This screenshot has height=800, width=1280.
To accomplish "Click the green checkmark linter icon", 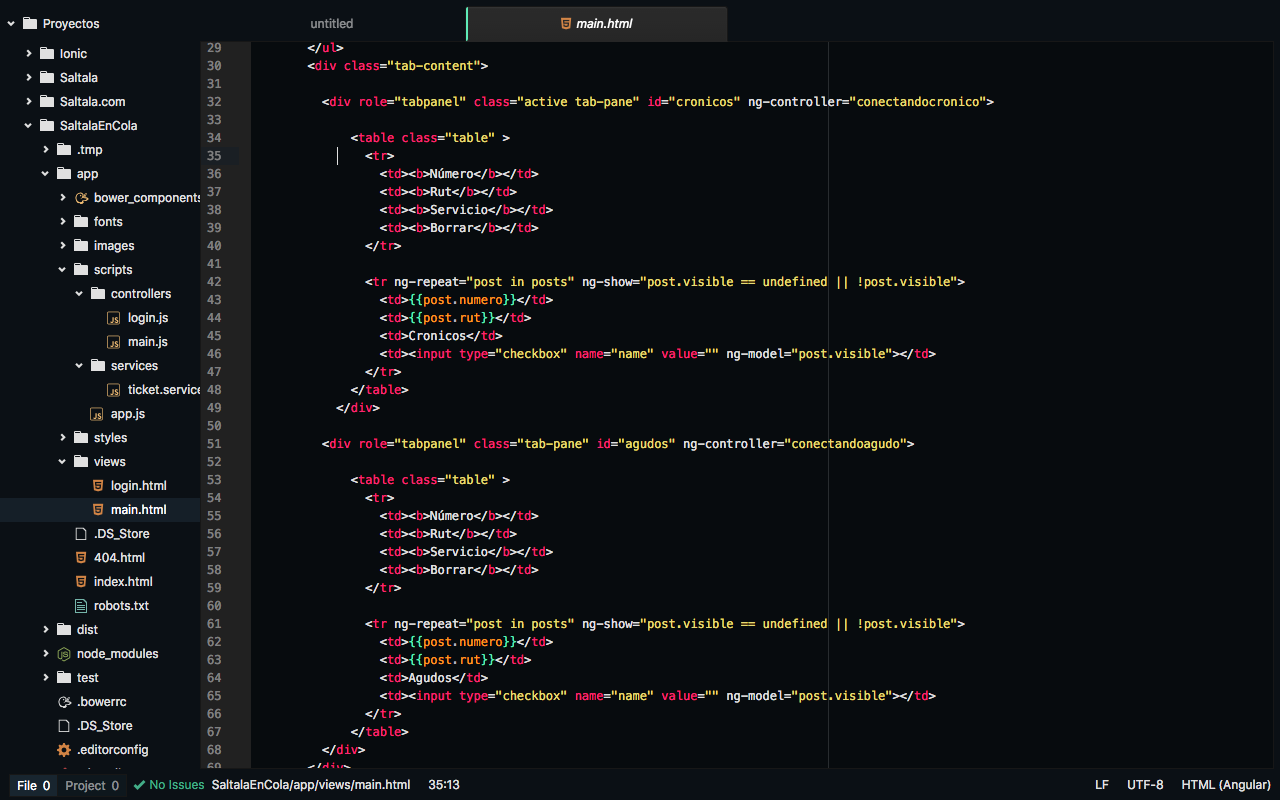I will pos(139,785).
